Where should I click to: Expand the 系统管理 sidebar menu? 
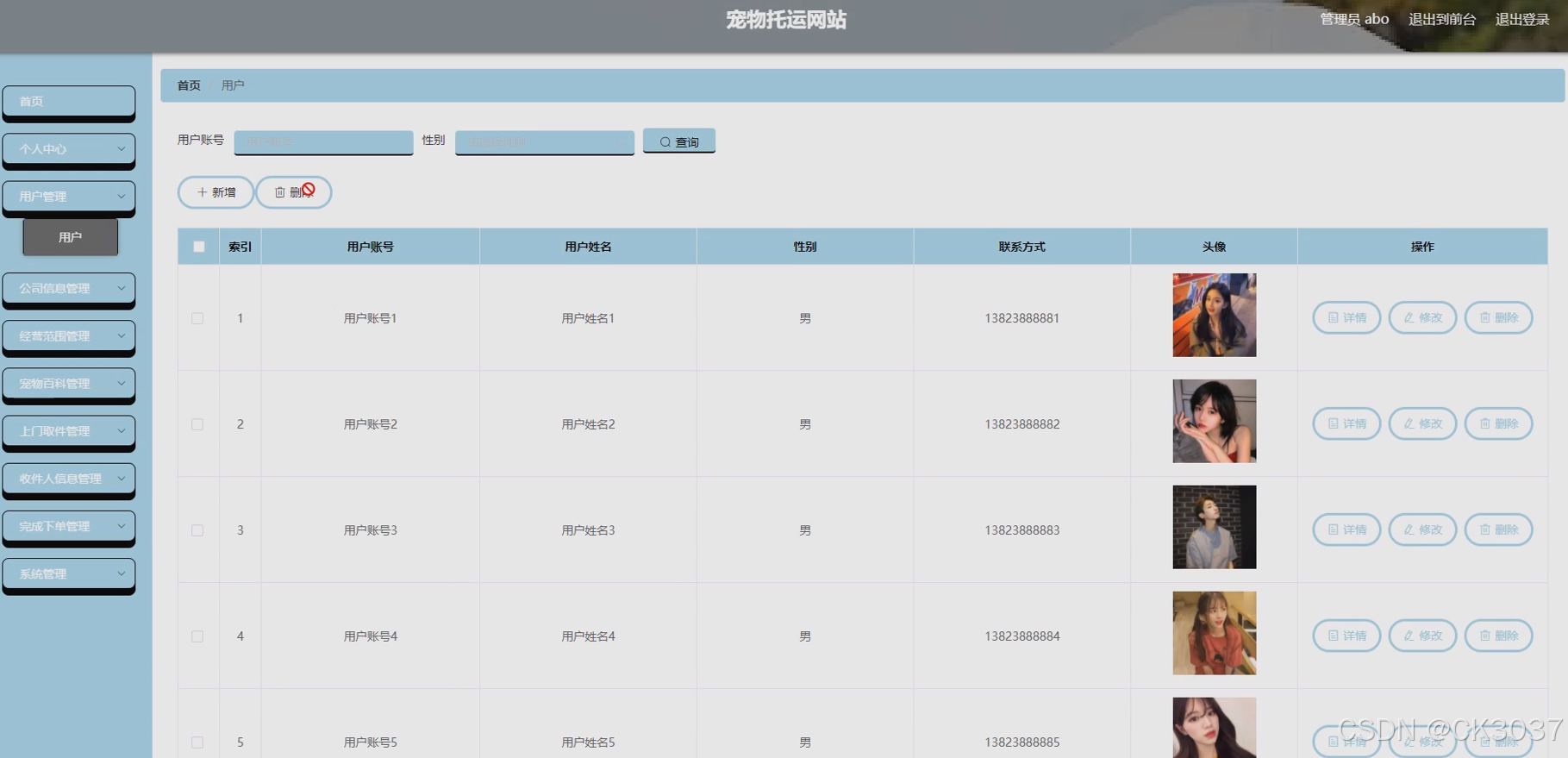click(x=69, y=574)
